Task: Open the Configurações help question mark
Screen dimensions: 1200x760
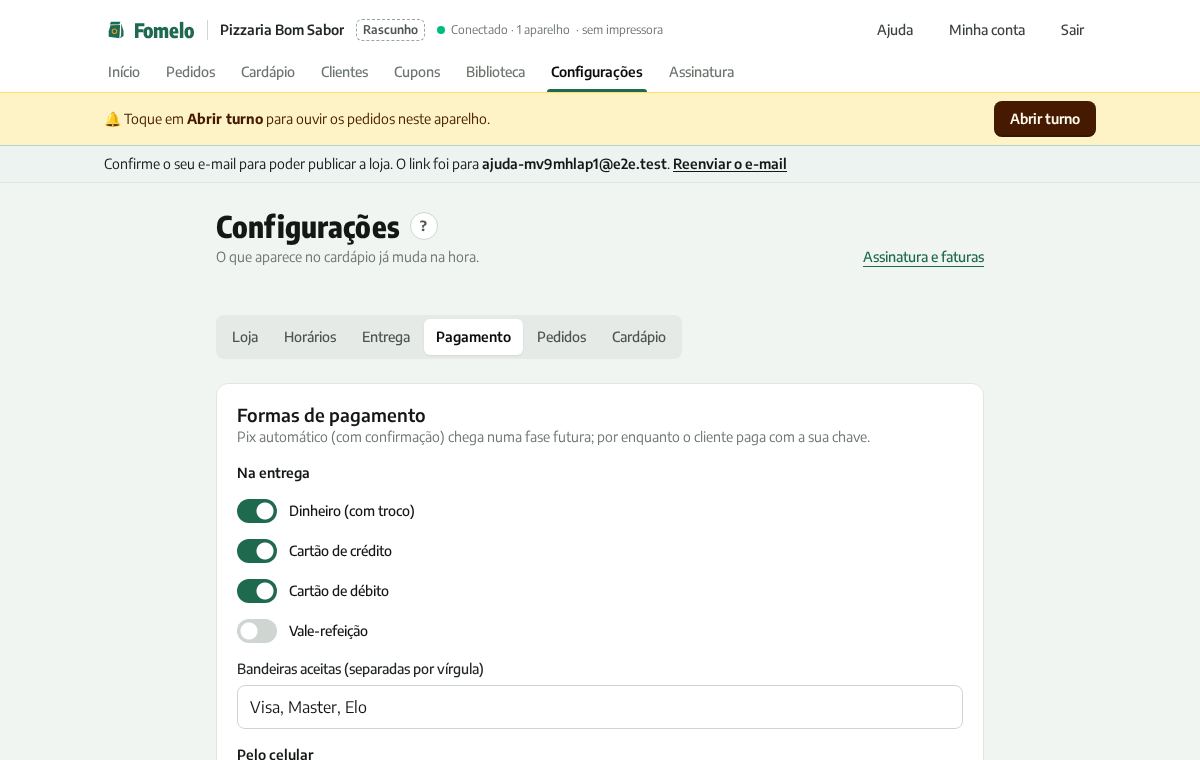Action: tap(424, 226)
